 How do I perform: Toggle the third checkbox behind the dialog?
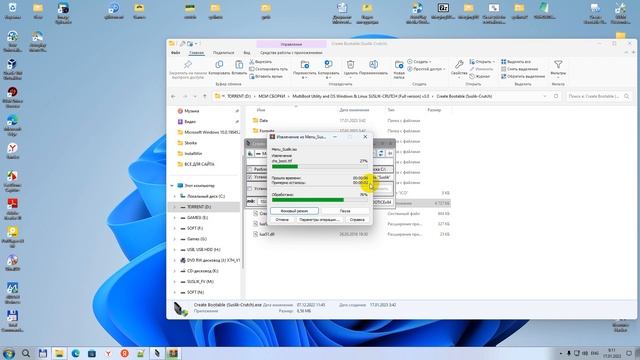tap(250, 189)
